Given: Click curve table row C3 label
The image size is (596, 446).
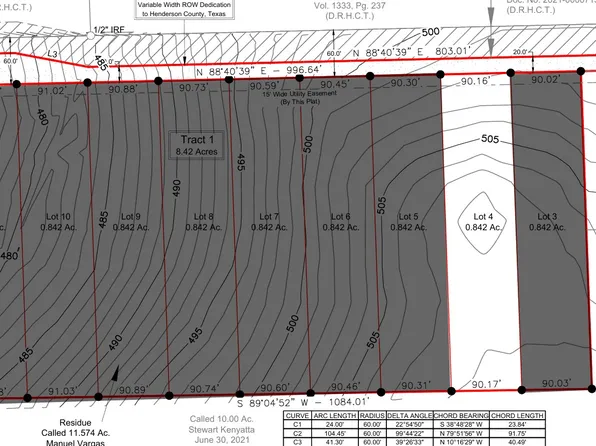Looking at the screenshot, I should [297, 442].
